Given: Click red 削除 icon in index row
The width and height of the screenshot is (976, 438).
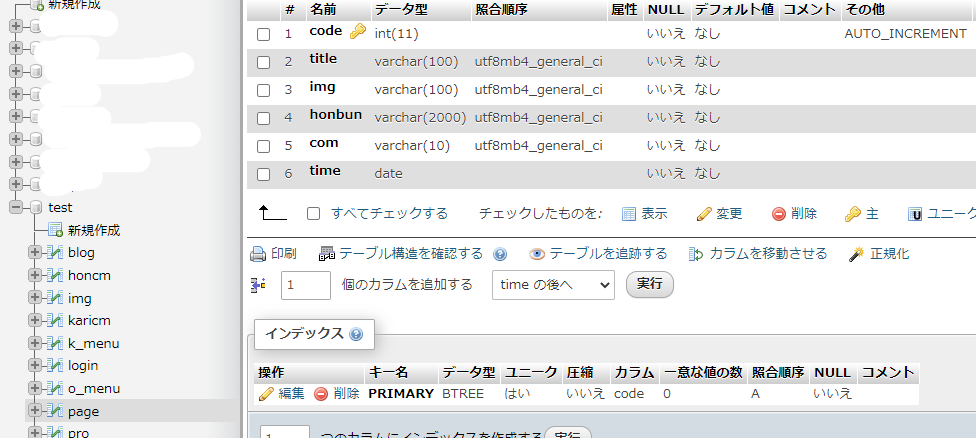Looking at the screenshot, I should point(321,394).
